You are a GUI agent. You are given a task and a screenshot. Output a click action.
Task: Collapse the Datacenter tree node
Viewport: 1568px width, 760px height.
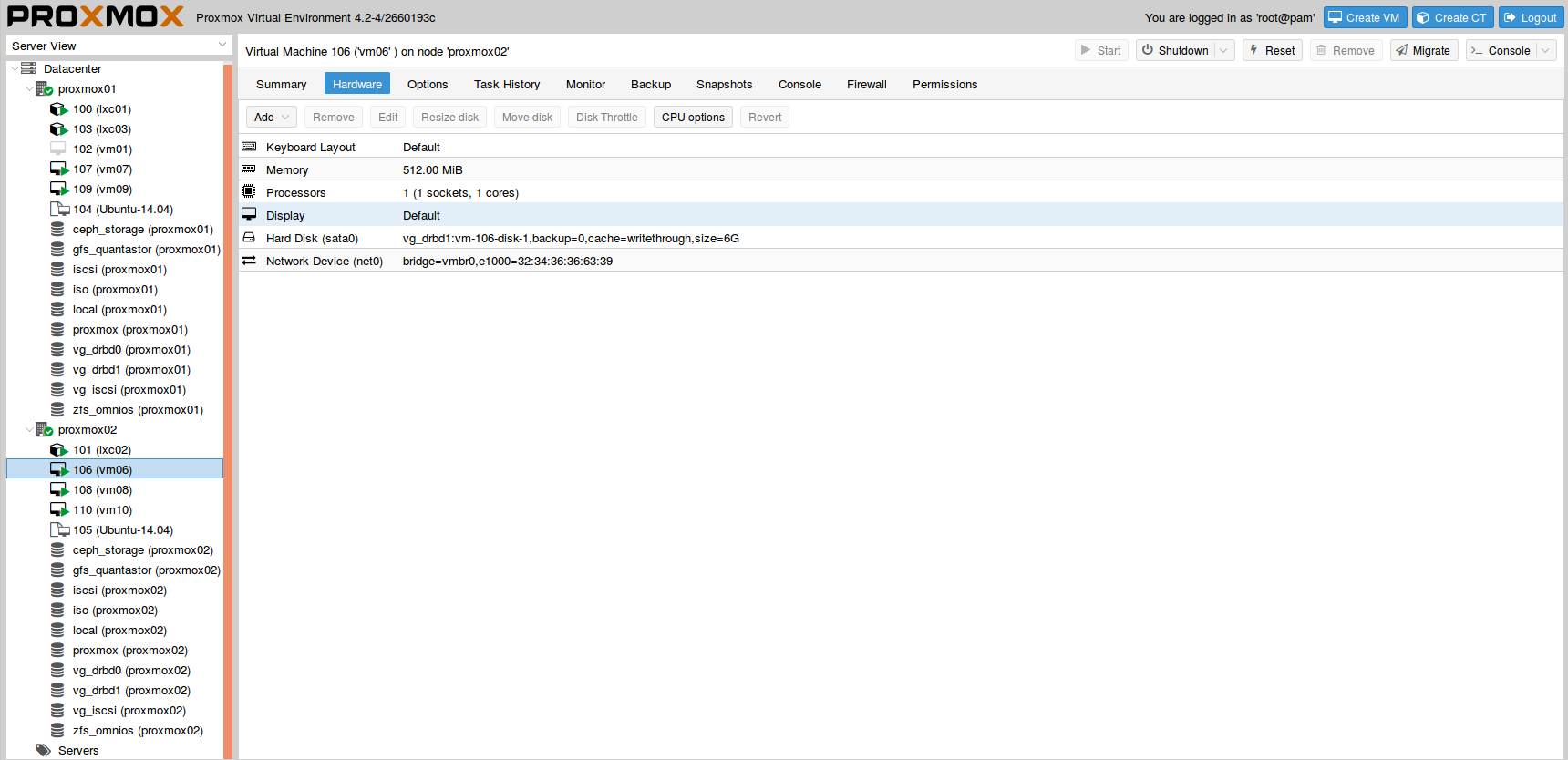[x=15, y=69]
